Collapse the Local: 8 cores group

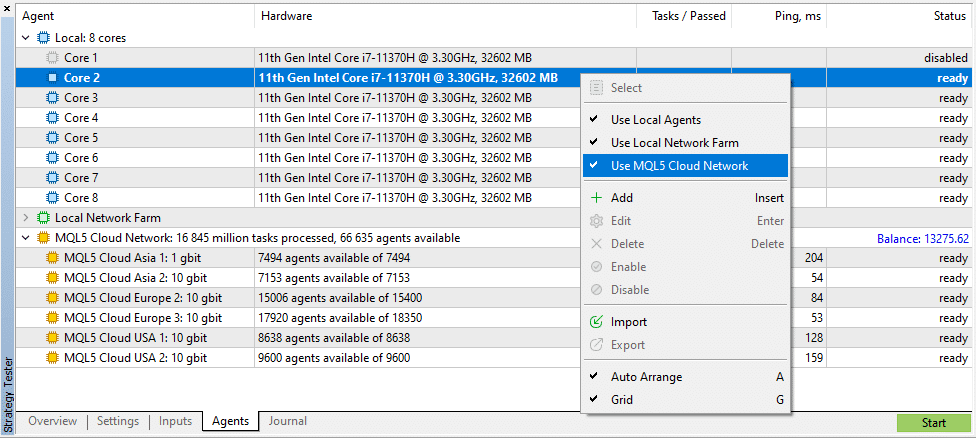click(26, 38)
